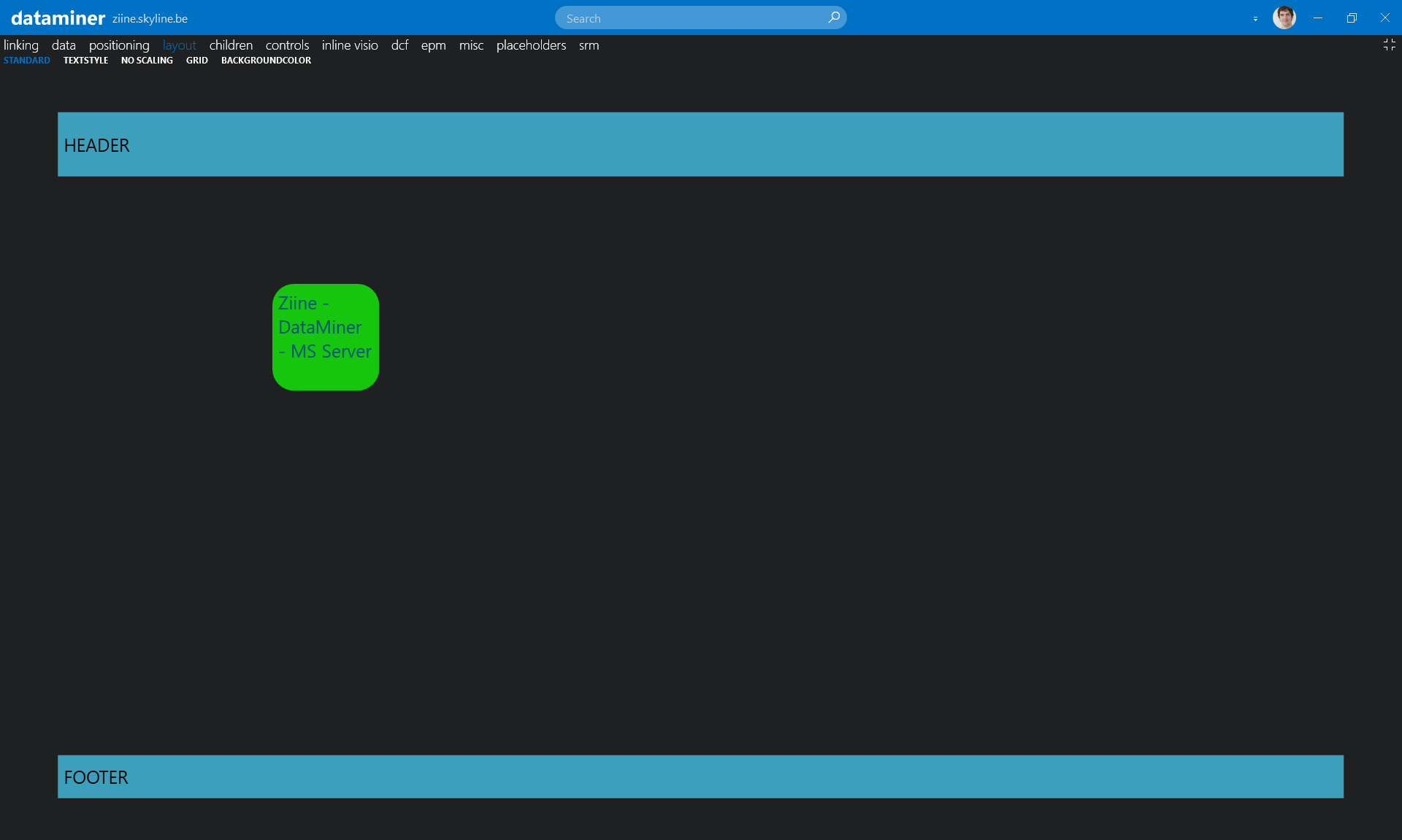Image resolution: width=1402 pixels, height=840 pixels.
Task: Restore down the application window
Action: pos(1351,18)
